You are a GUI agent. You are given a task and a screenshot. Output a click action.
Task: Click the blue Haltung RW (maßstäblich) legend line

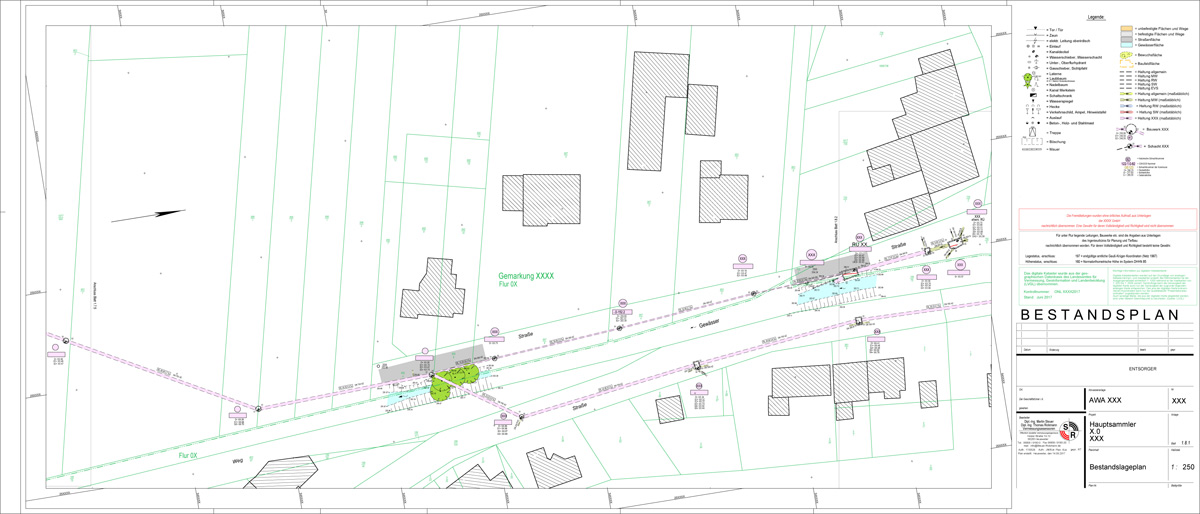(x=1127, y=106)
